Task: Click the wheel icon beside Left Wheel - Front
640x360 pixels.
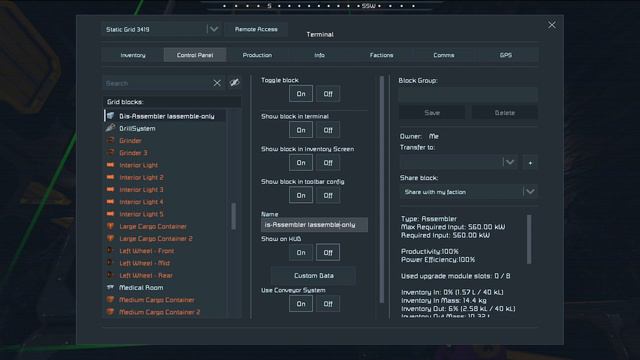Action: (110, 251)
